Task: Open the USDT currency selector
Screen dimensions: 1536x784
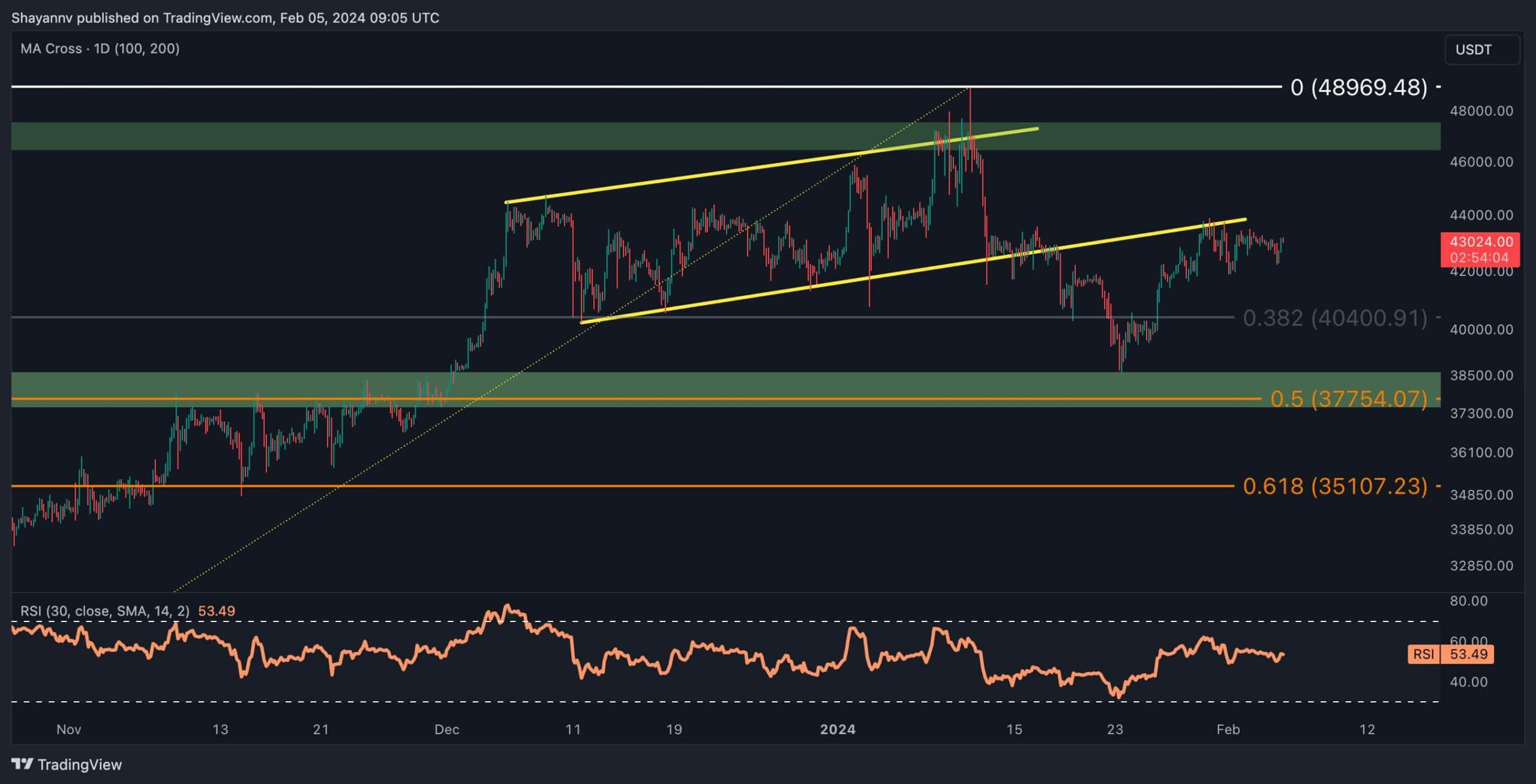Action: pos(1481,50)
